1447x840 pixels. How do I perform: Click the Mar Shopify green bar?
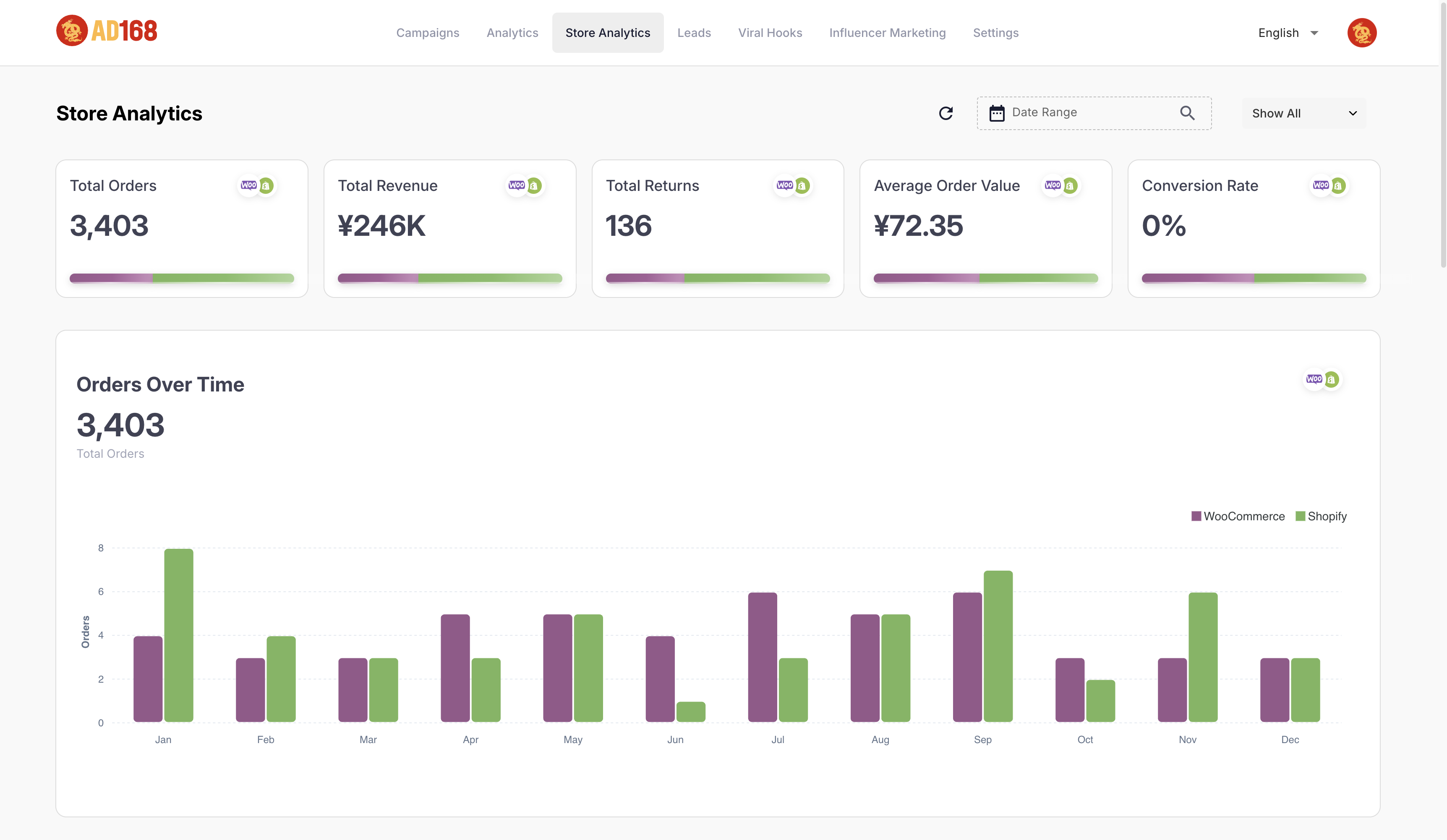(384, 689)
